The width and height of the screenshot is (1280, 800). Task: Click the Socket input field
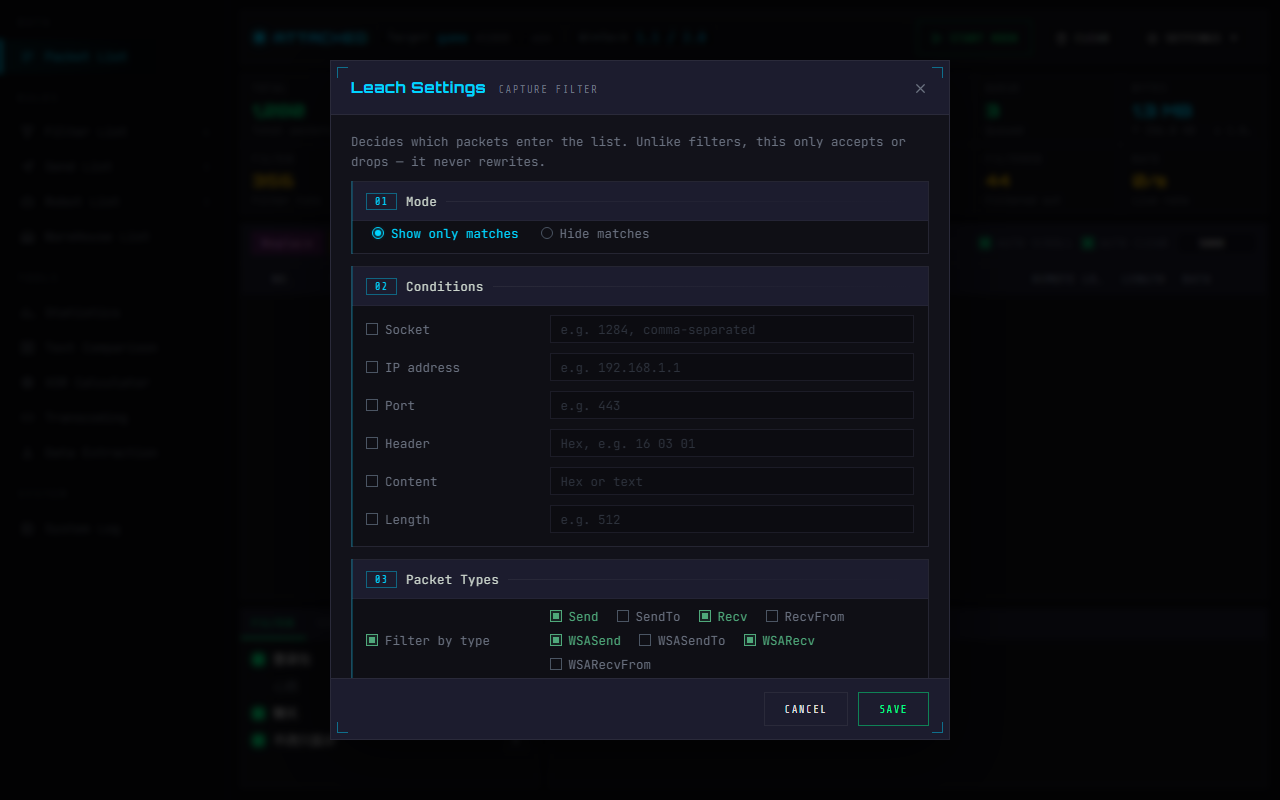pos(732,329)
